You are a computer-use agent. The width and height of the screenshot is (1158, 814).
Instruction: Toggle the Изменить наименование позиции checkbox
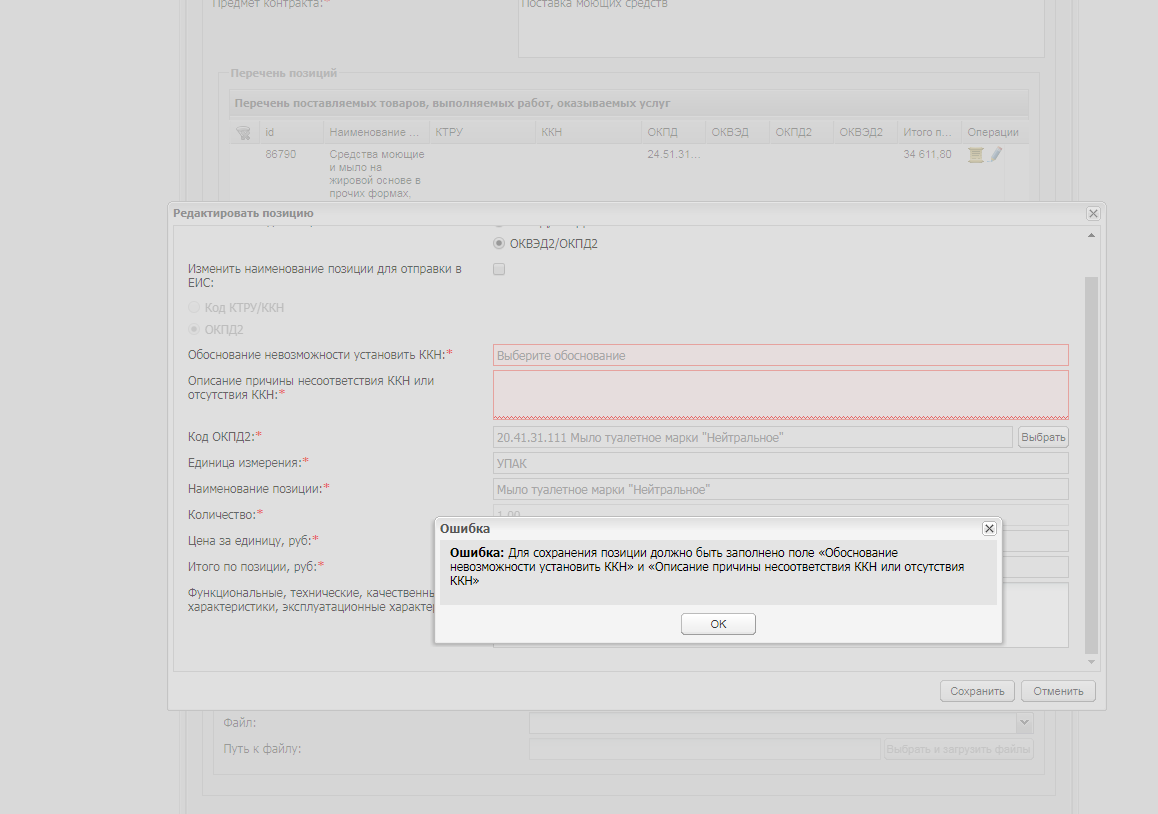tap(499, 270)
